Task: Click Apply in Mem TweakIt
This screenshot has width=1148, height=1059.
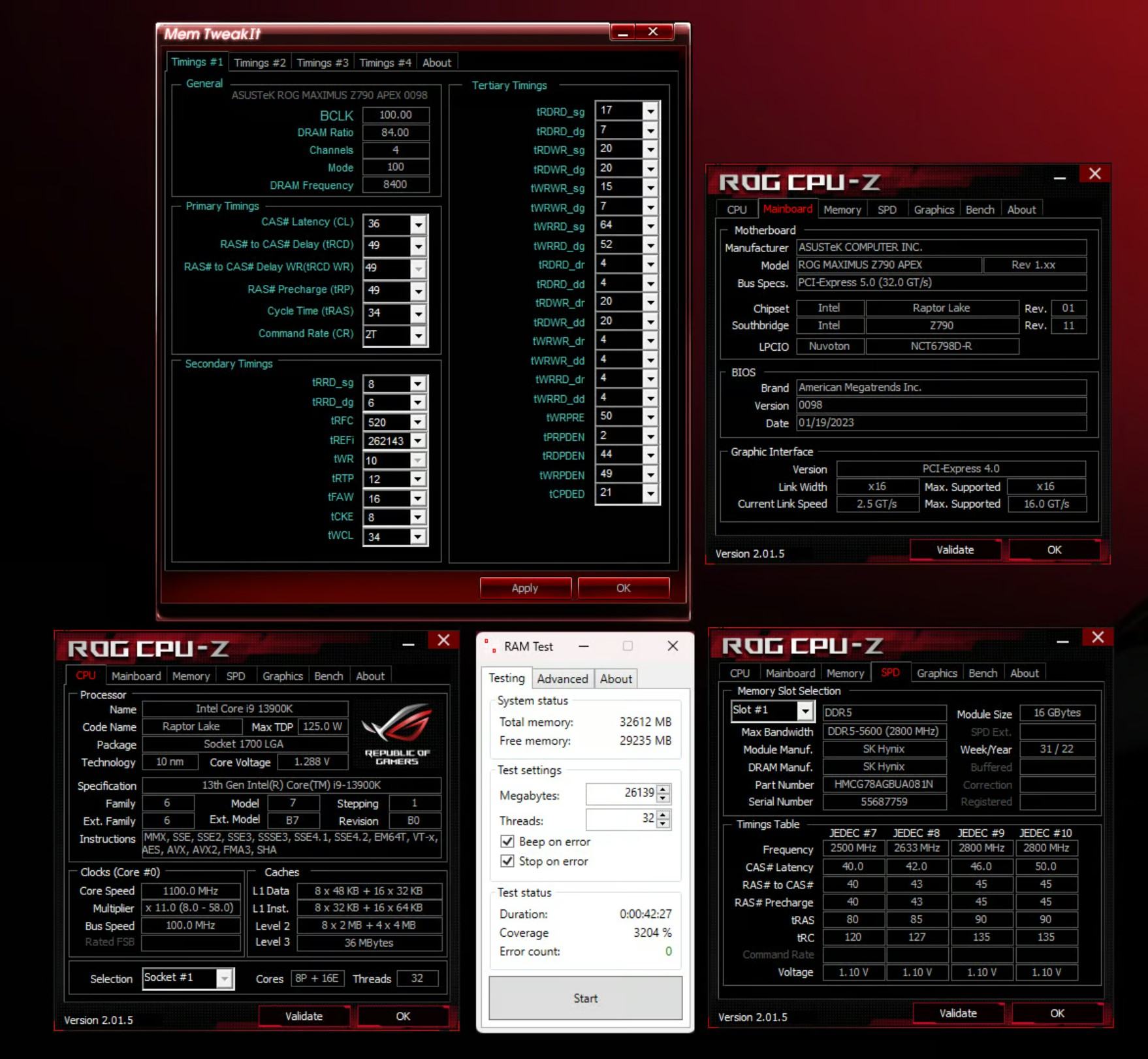Action: [x=525, y=588]
